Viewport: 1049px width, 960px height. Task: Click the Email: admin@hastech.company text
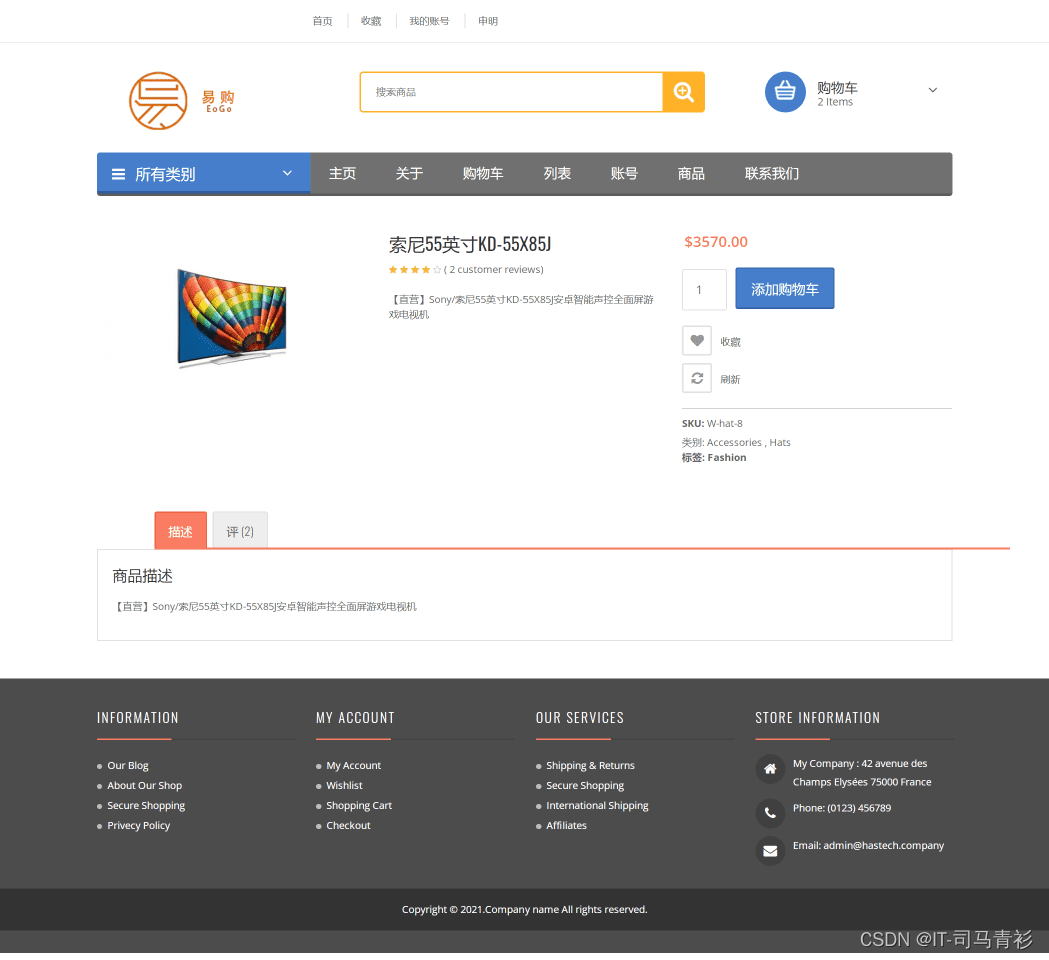868,846
